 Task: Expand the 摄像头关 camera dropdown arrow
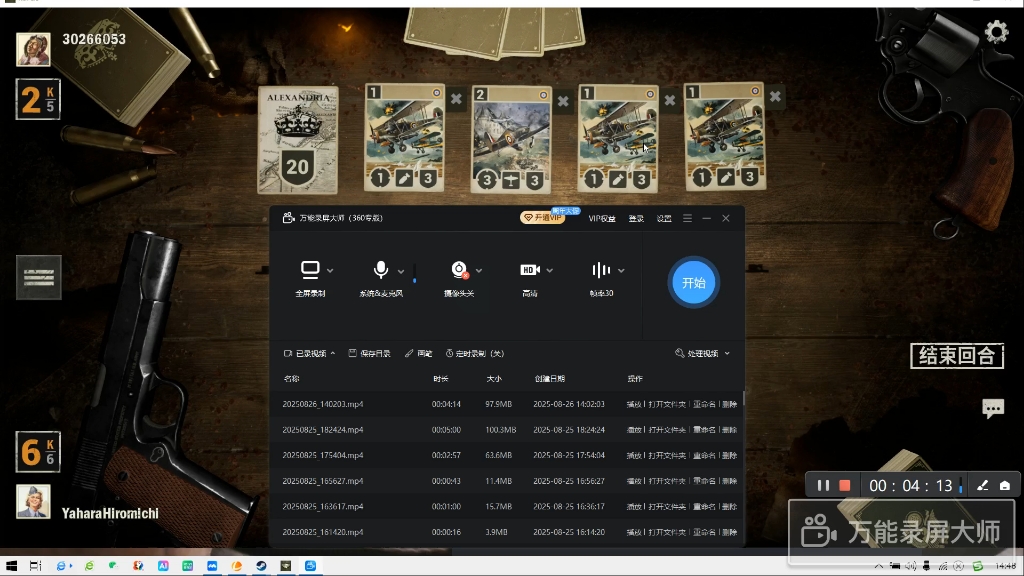(x=479, y=270)
